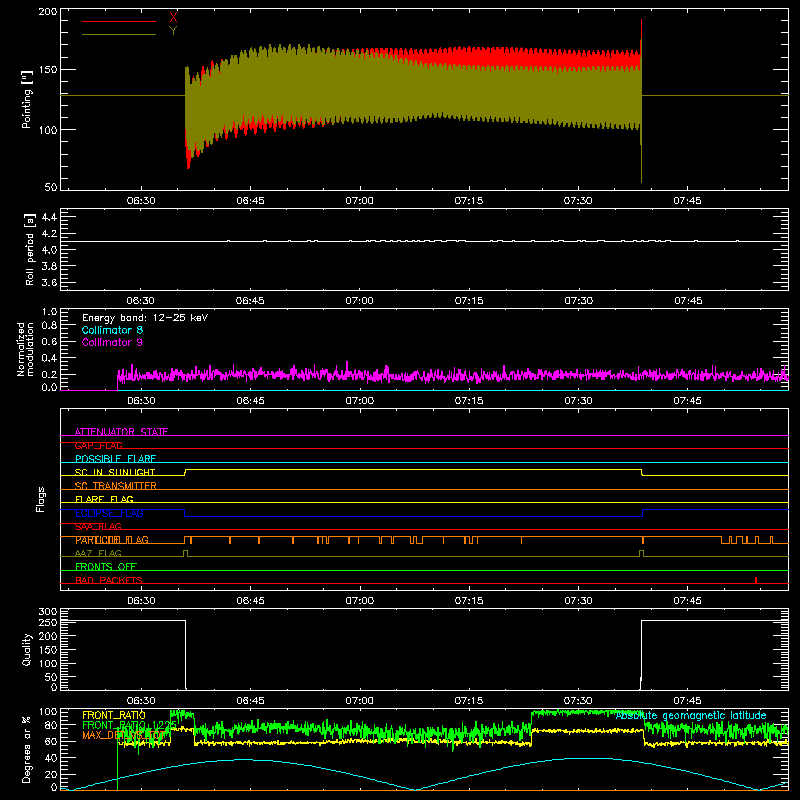800x800 pixels.
Task: Click the red X legend line sample
Action: tap(119, 21)
